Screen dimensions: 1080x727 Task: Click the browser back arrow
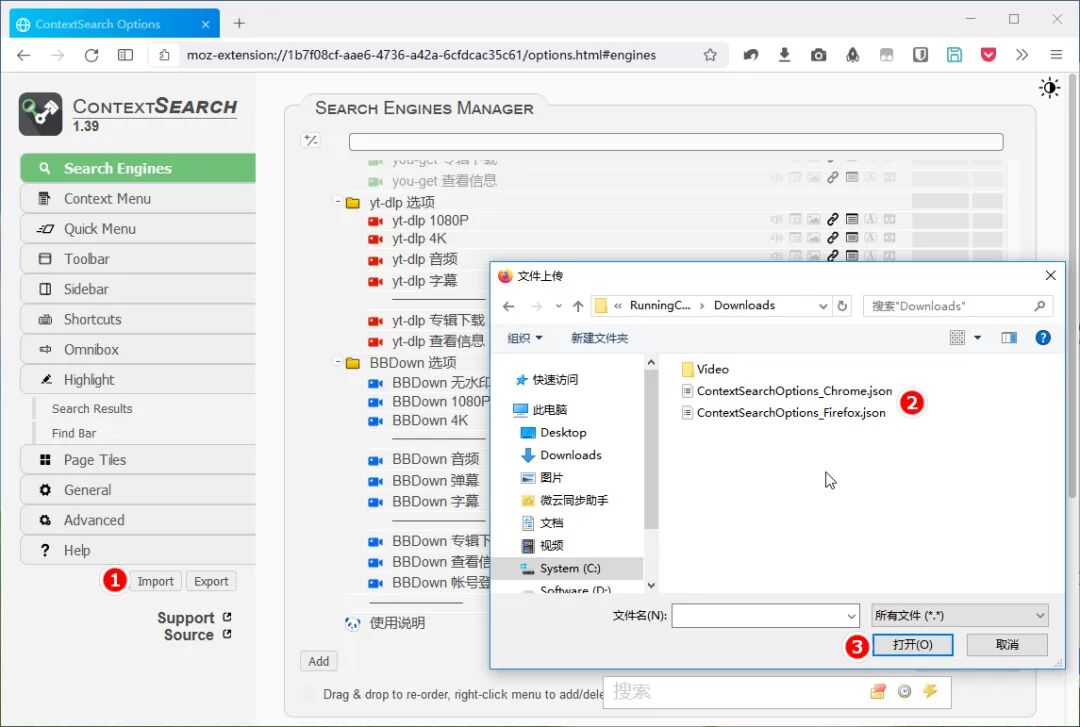pyautogui.click(x=23, y=55)
